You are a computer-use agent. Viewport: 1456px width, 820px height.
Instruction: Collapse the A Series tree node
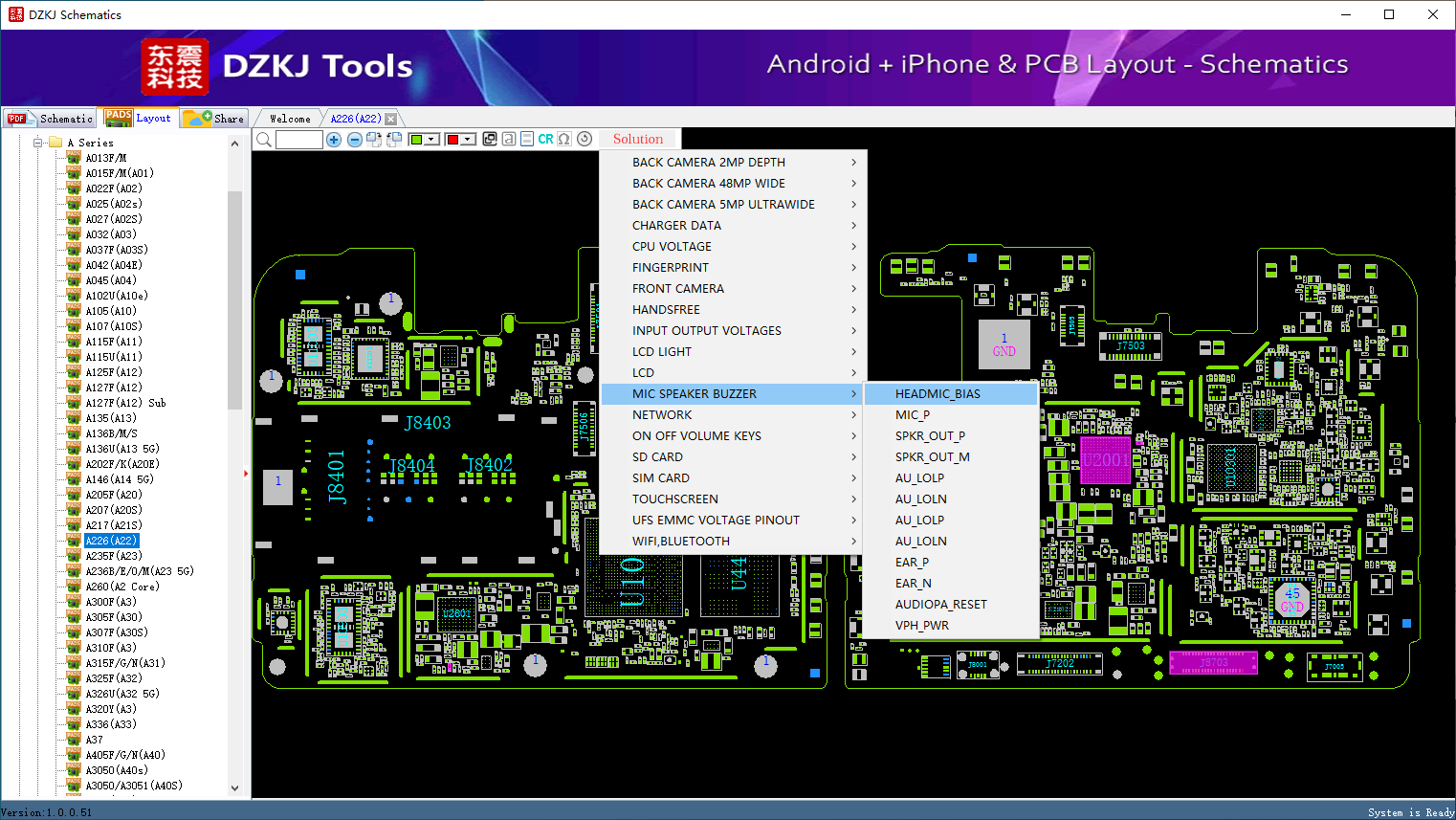pyautogui.click(x=38, y=143)
